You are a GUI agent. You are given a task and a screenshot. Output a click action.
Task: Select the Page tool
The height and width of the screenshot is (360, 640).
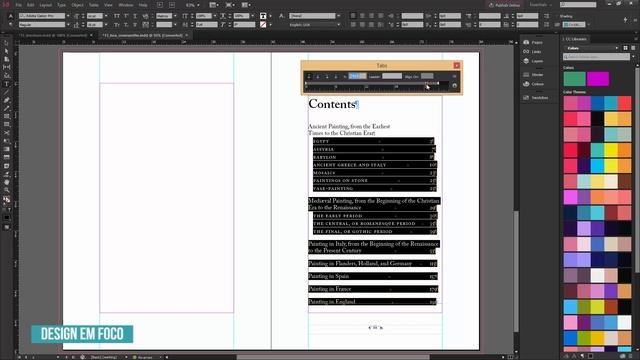pyautogui.click(x=7, y=60)
